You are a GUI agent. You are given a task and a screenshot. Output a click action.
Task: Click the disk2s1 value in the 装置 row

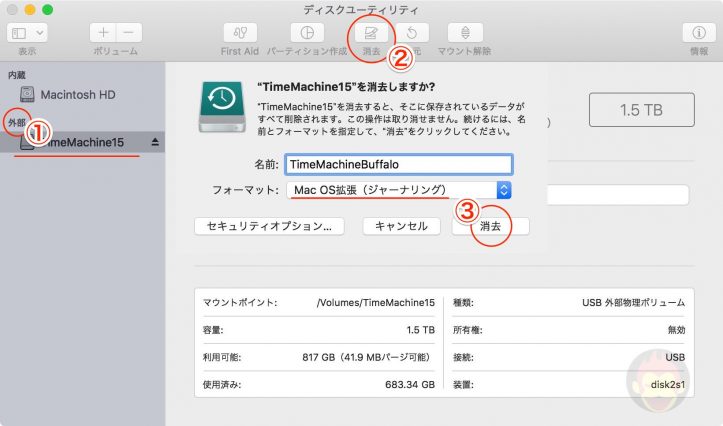pos(668,385)
